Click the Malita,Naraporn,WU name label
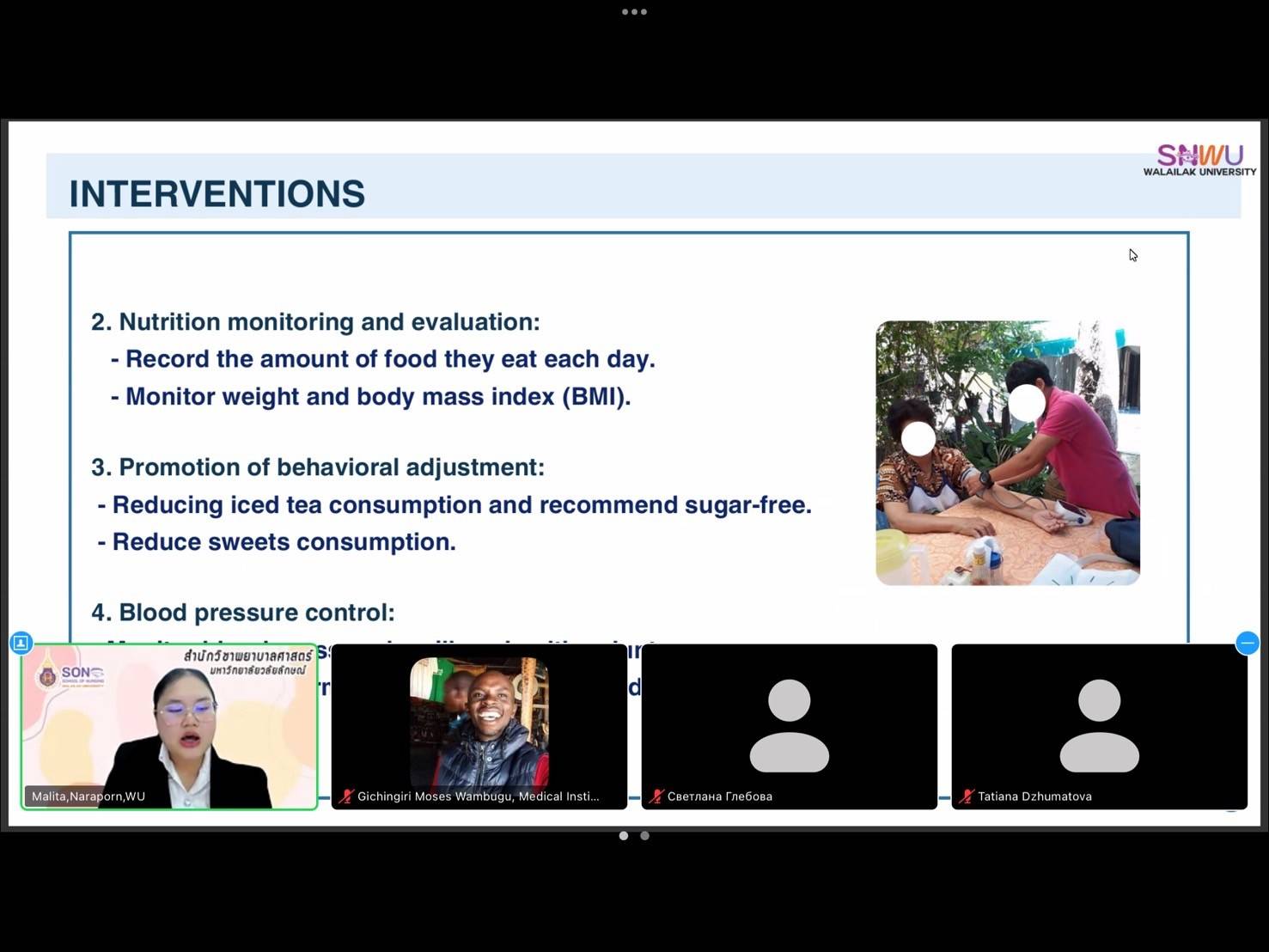 click(88, 796)
